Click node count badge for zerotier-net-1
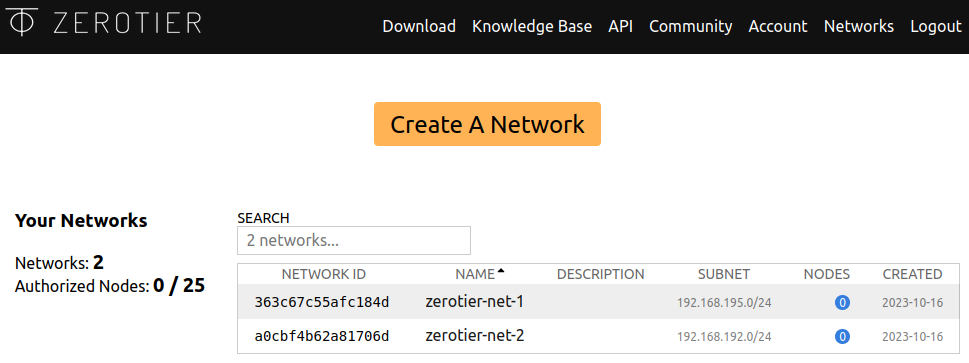 tap(842, 303)
